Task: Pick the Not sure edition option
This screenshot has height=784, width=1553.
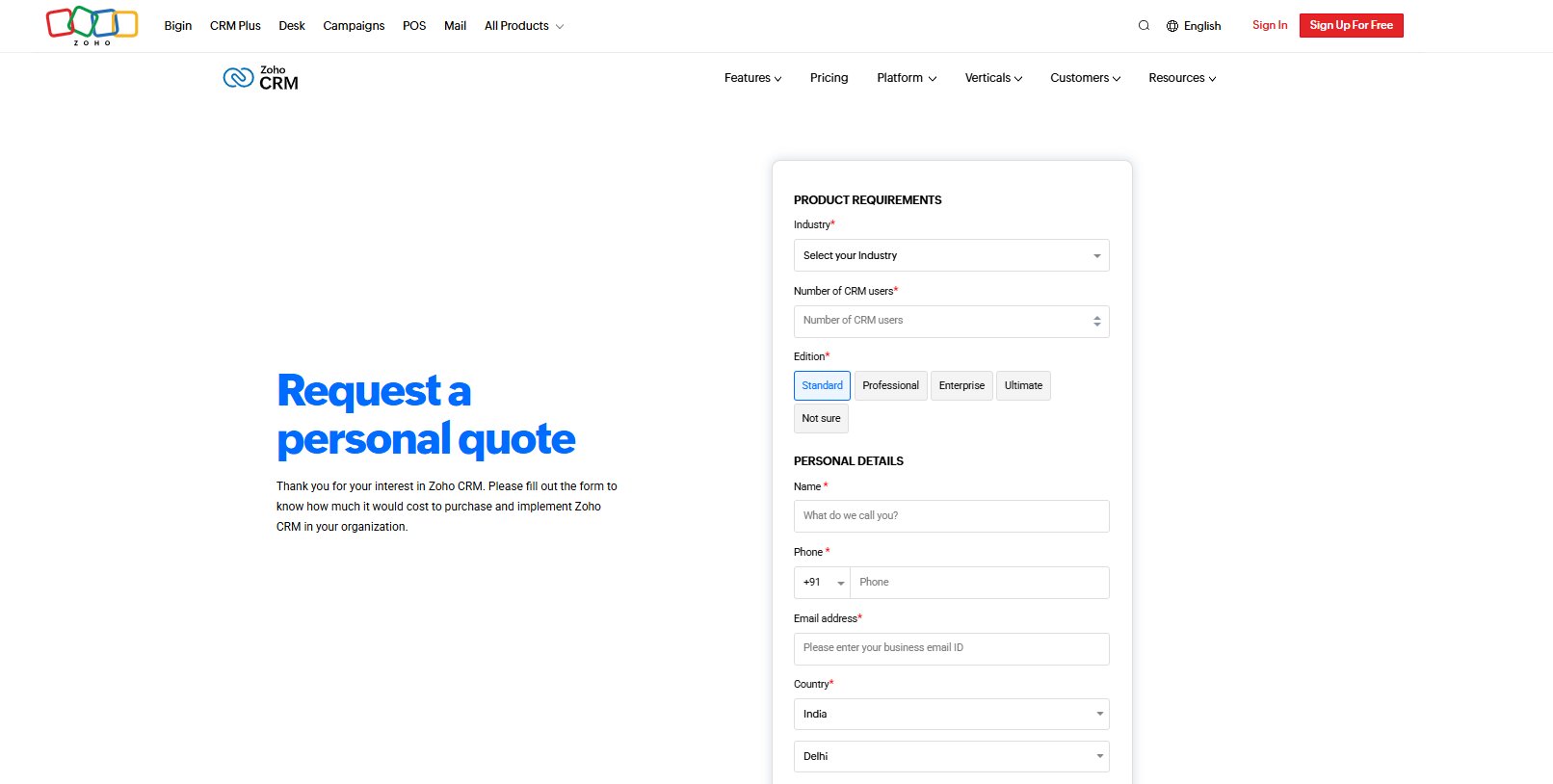Action: point(821,418)
